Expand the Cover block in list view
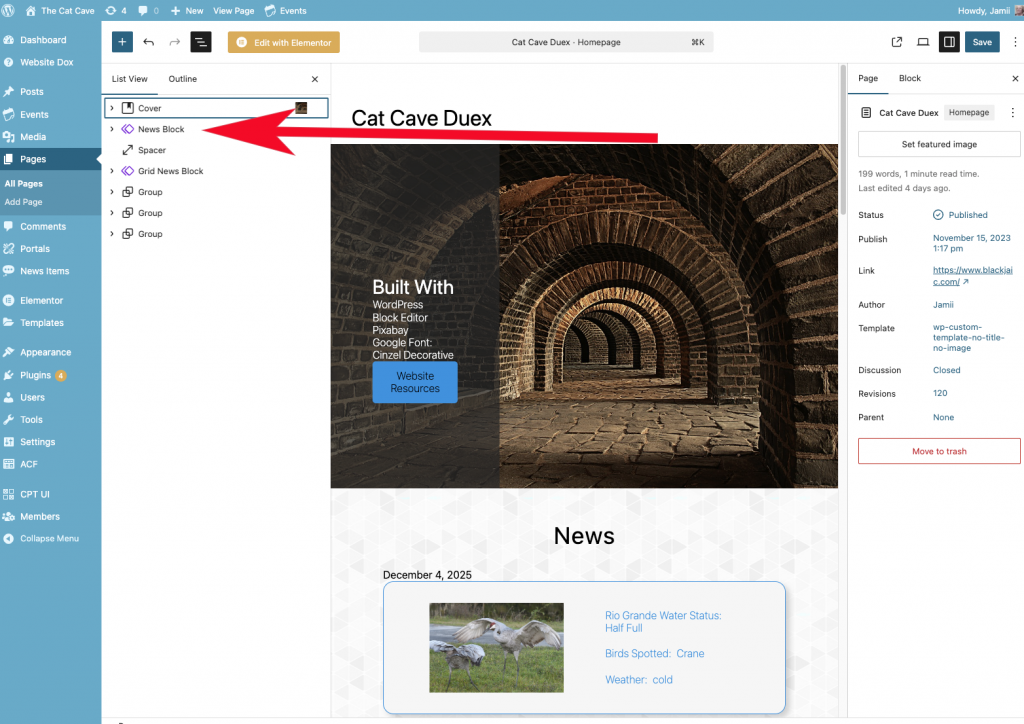This screenshot has height=724, width=1024. (112, 108)
